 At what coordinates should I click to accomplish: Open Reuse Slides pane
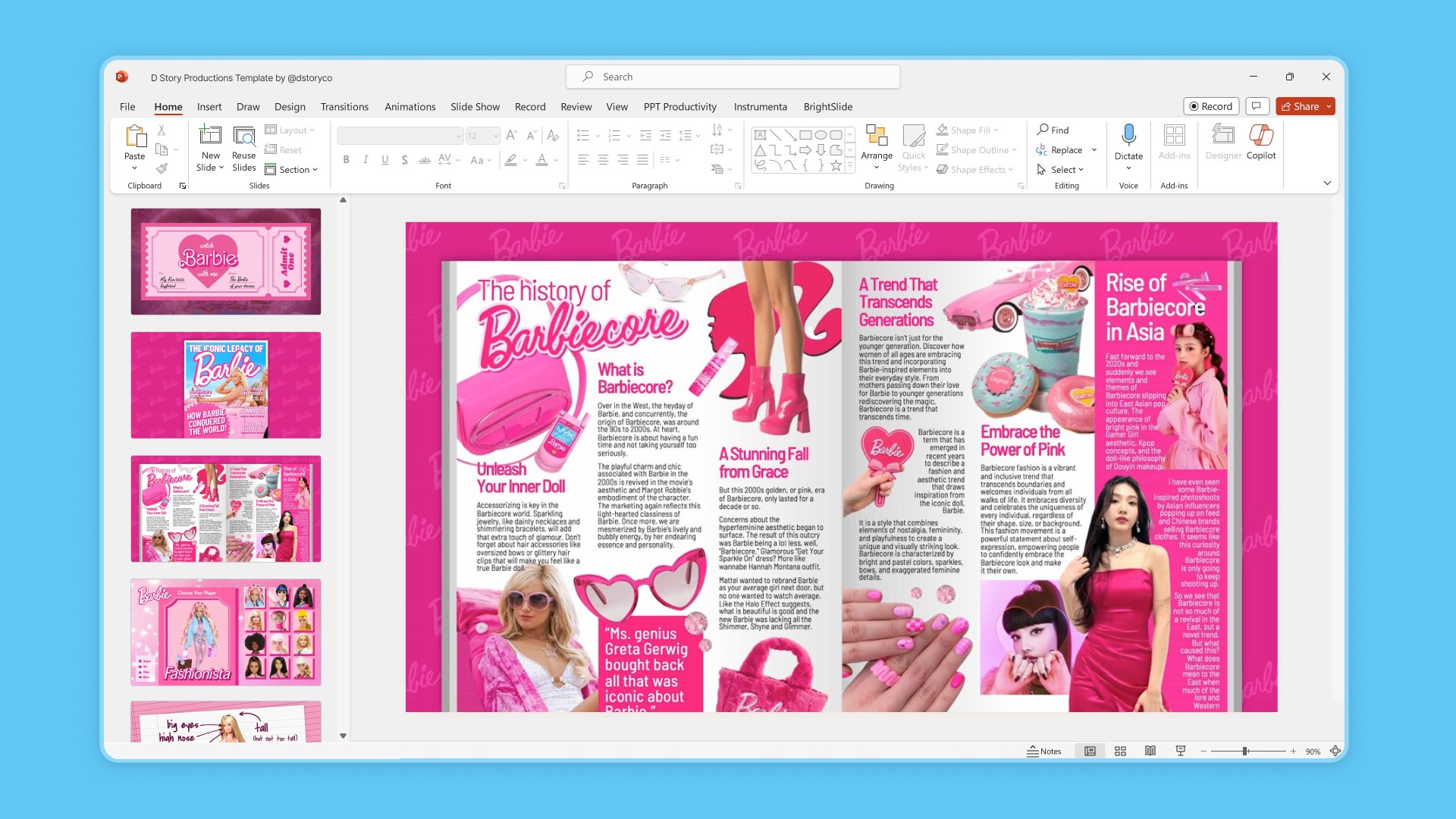(x=243, y=136)
